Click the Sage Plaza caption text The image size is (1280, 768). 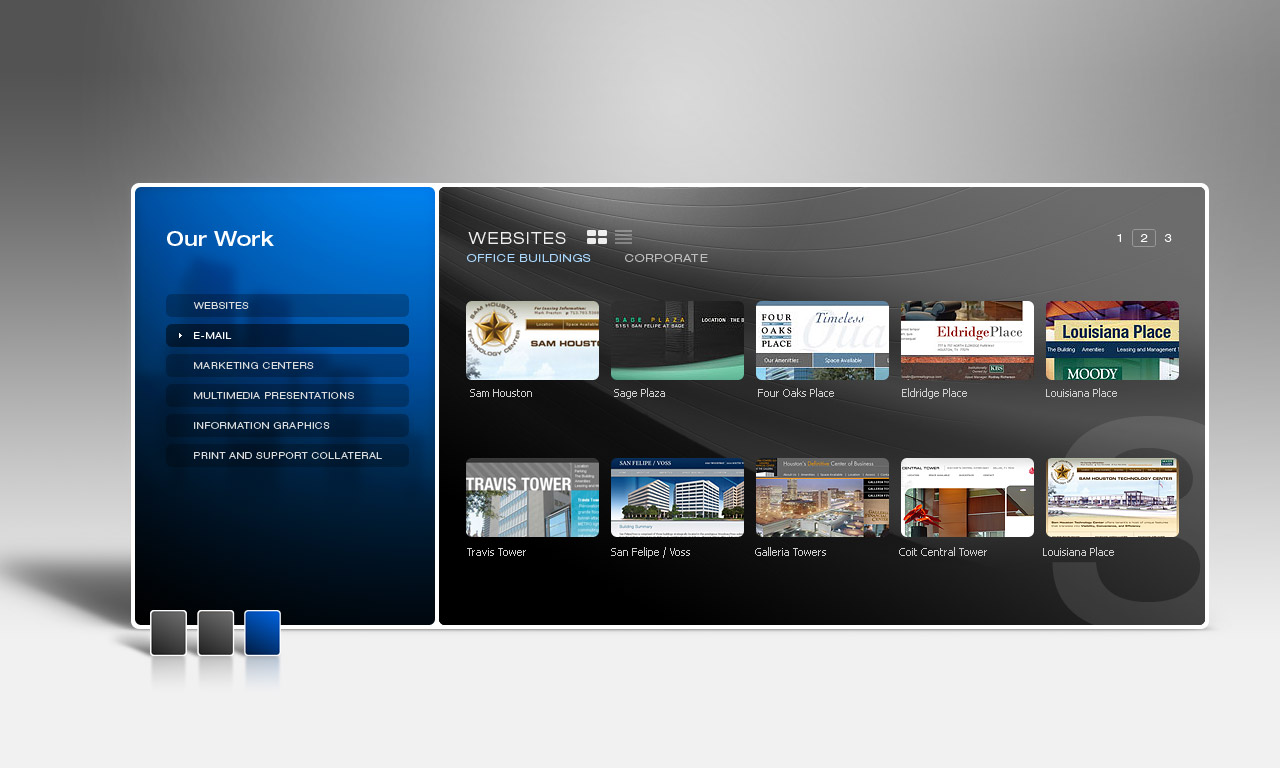[x=639, y=393]
